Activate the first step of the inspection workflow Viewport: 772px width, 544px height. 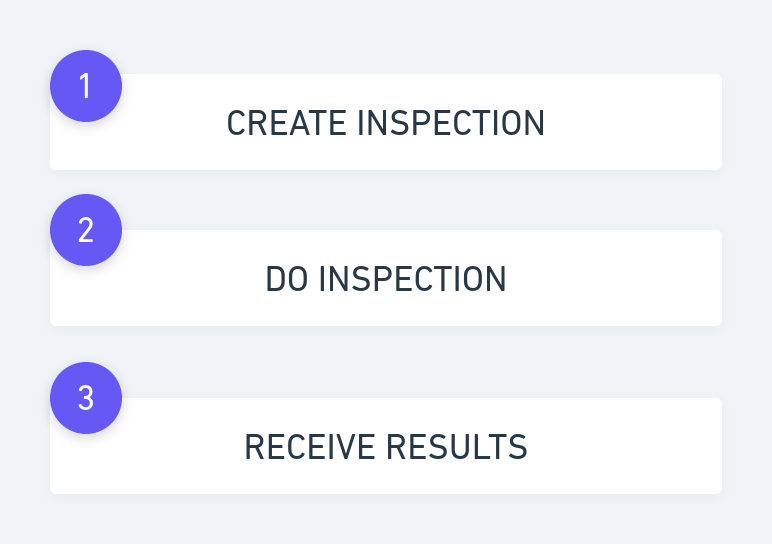386,122
